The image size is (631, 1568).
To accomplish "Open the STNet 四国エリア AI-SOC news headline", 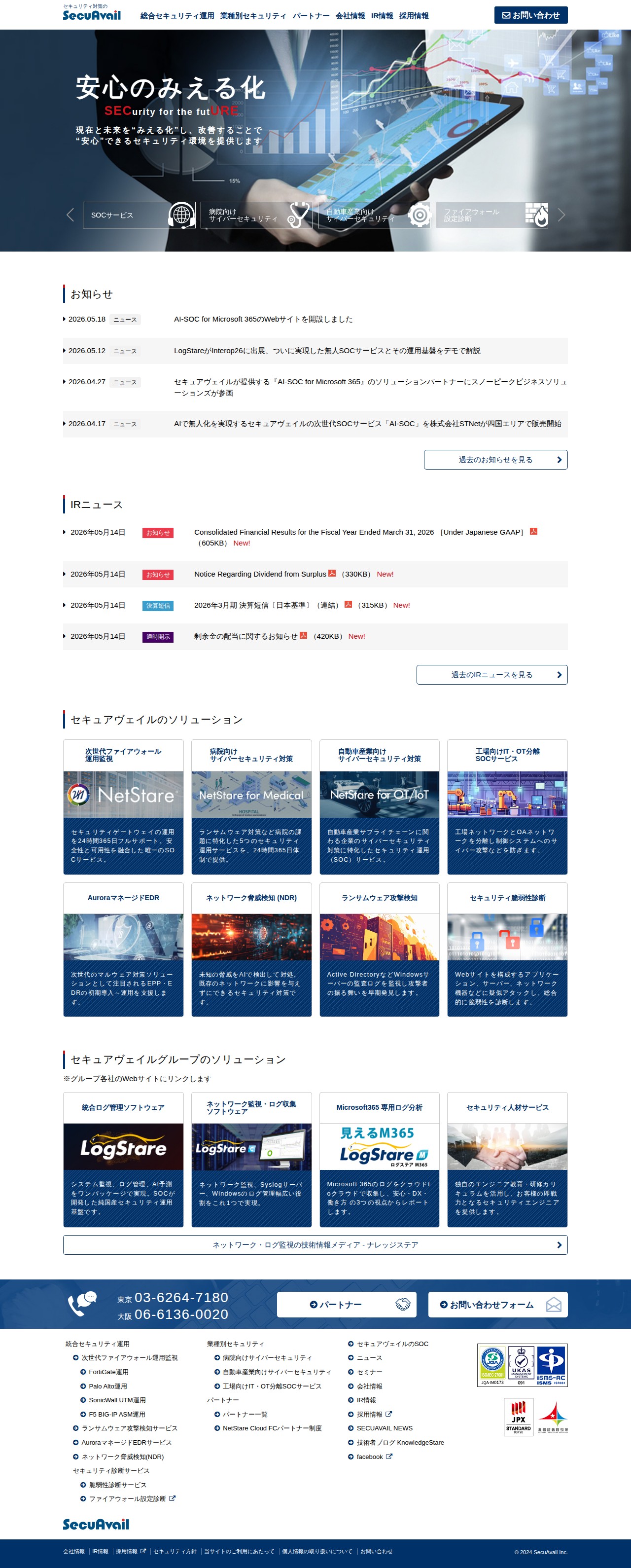I will 368,424.
